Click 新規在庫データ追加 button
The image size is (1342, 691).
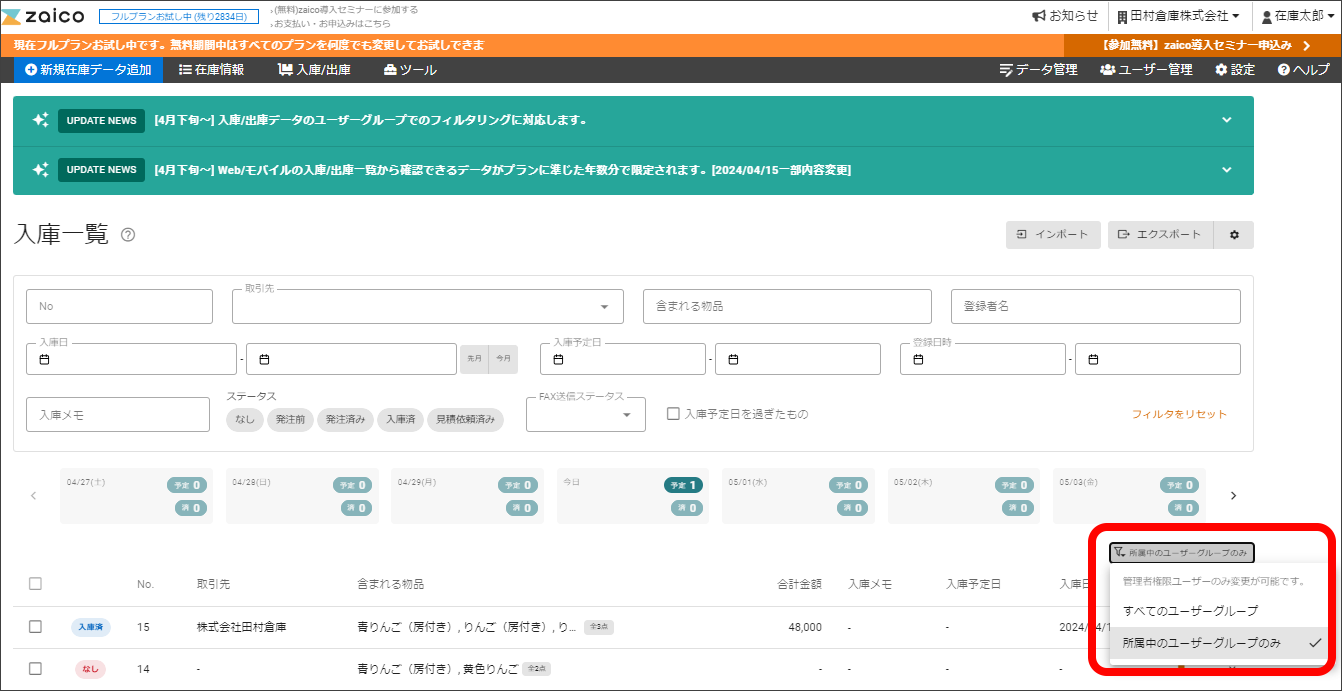point(88,70)
